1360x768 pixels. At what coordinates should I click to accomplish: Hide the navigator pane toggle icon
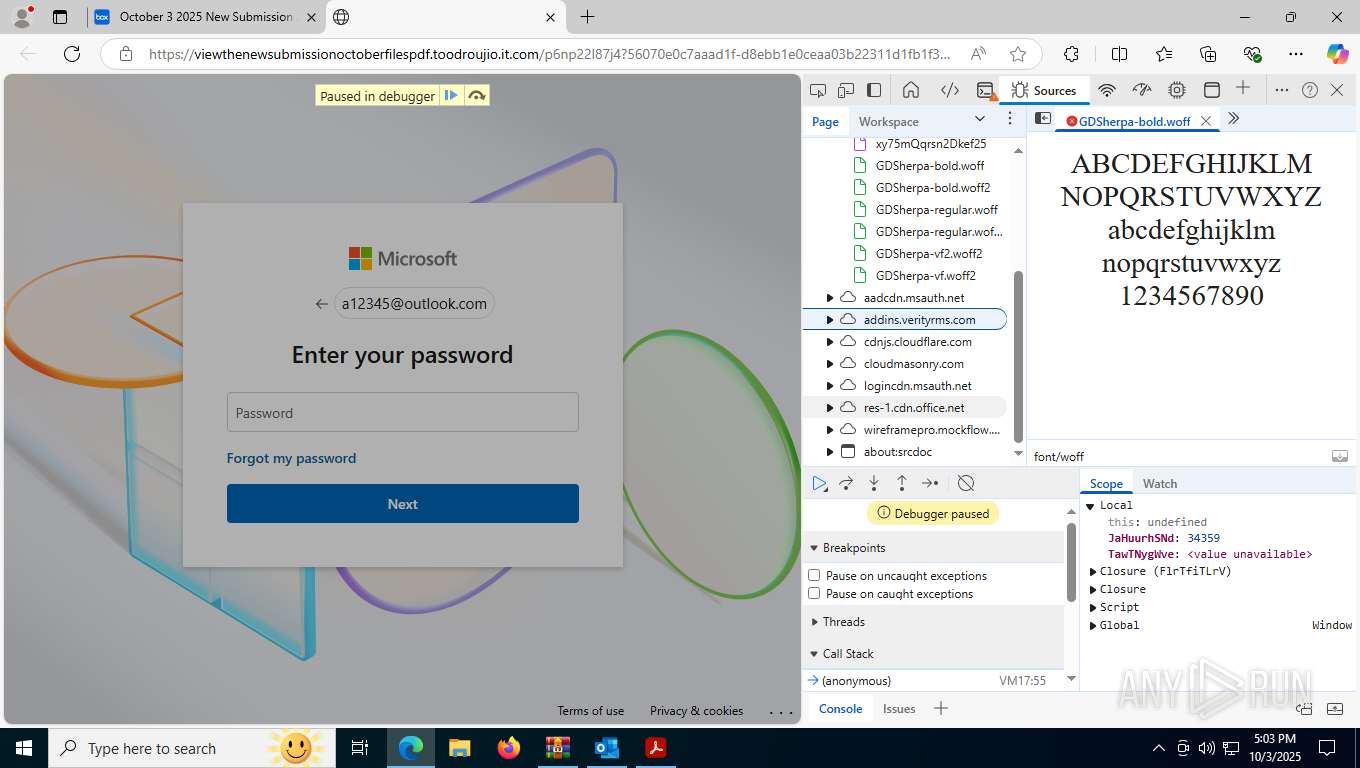pos(1043,118)
